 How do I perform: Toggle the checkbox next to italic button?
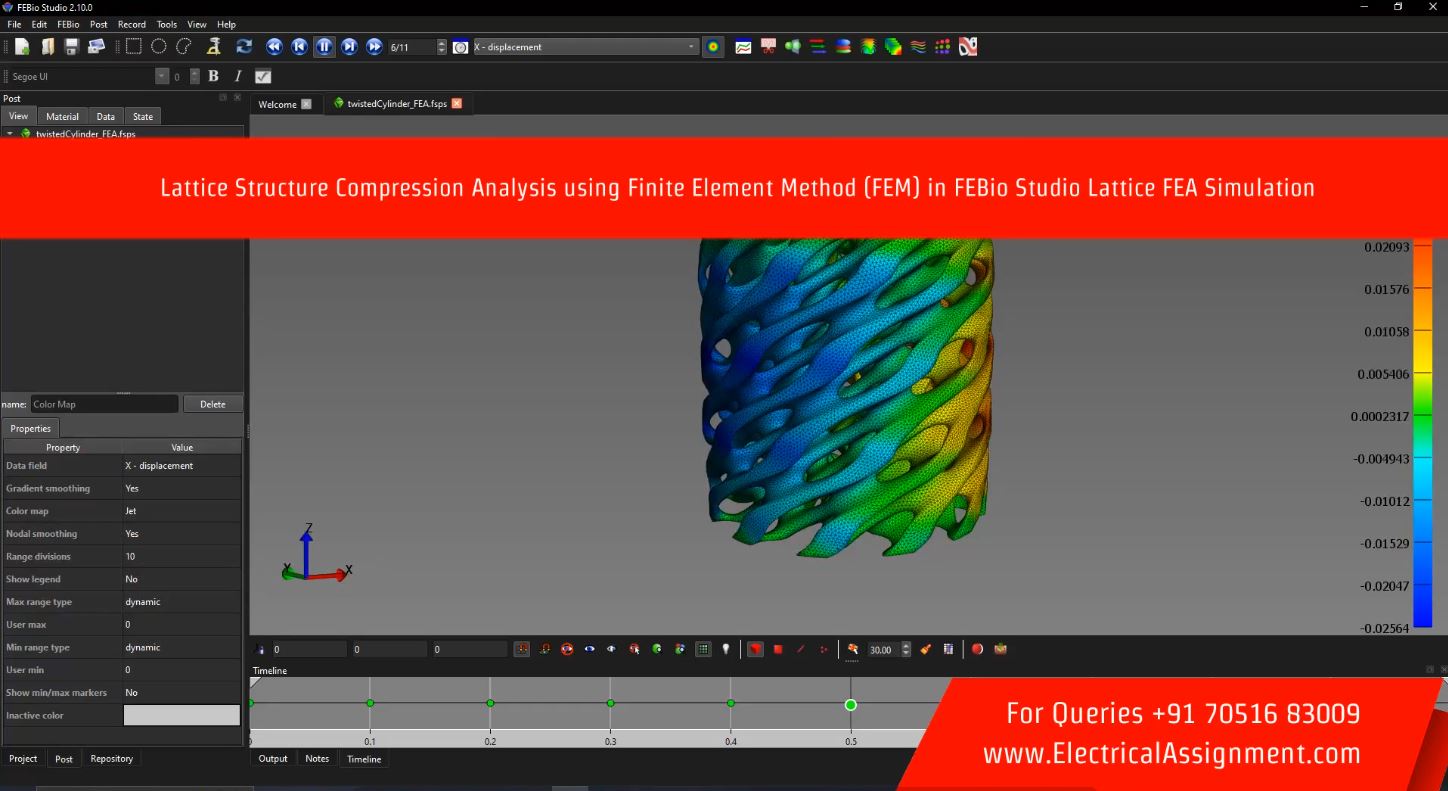(263, 76)
